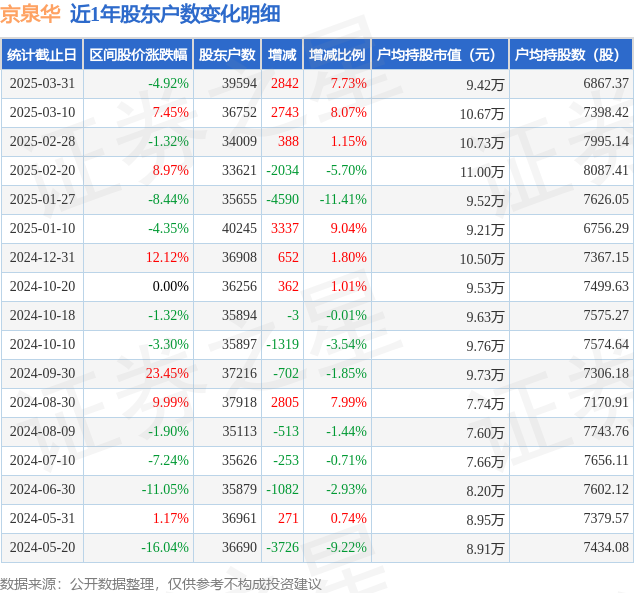Viewport: 634px width, 593px height.
Task: Click the shares per holder value 6867.37
Action: click(x=606, y=83)
